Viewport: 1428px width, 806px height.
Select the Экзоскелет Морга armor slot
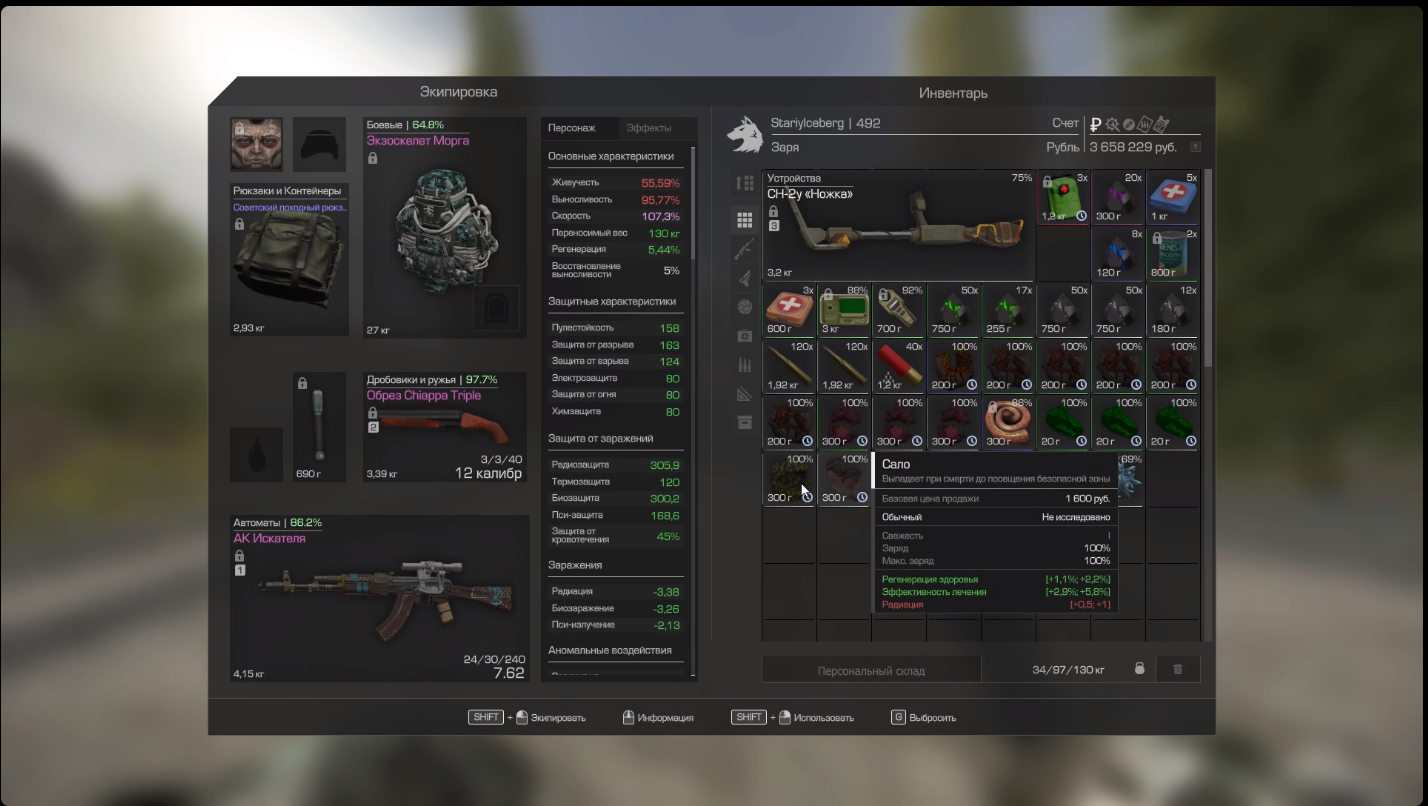coord(445,228)
